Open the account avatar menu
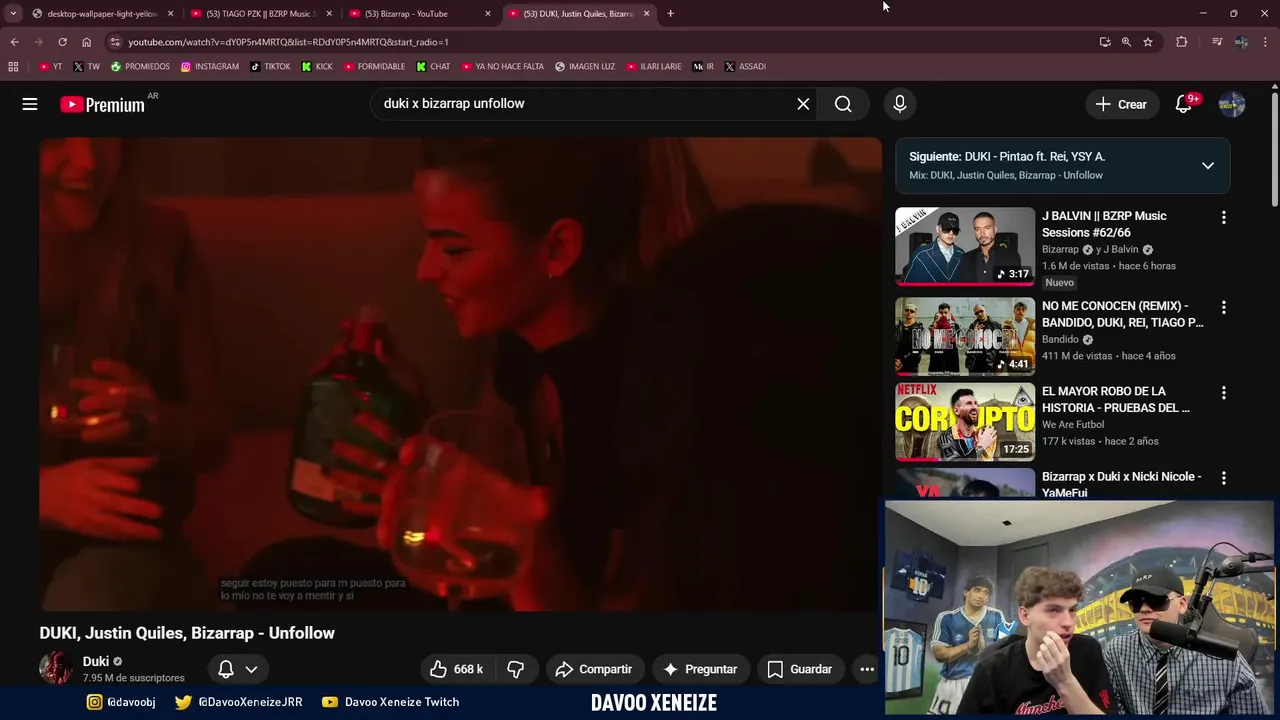Viewport: 1280px width, 720px height. [x=1232, y=104]
